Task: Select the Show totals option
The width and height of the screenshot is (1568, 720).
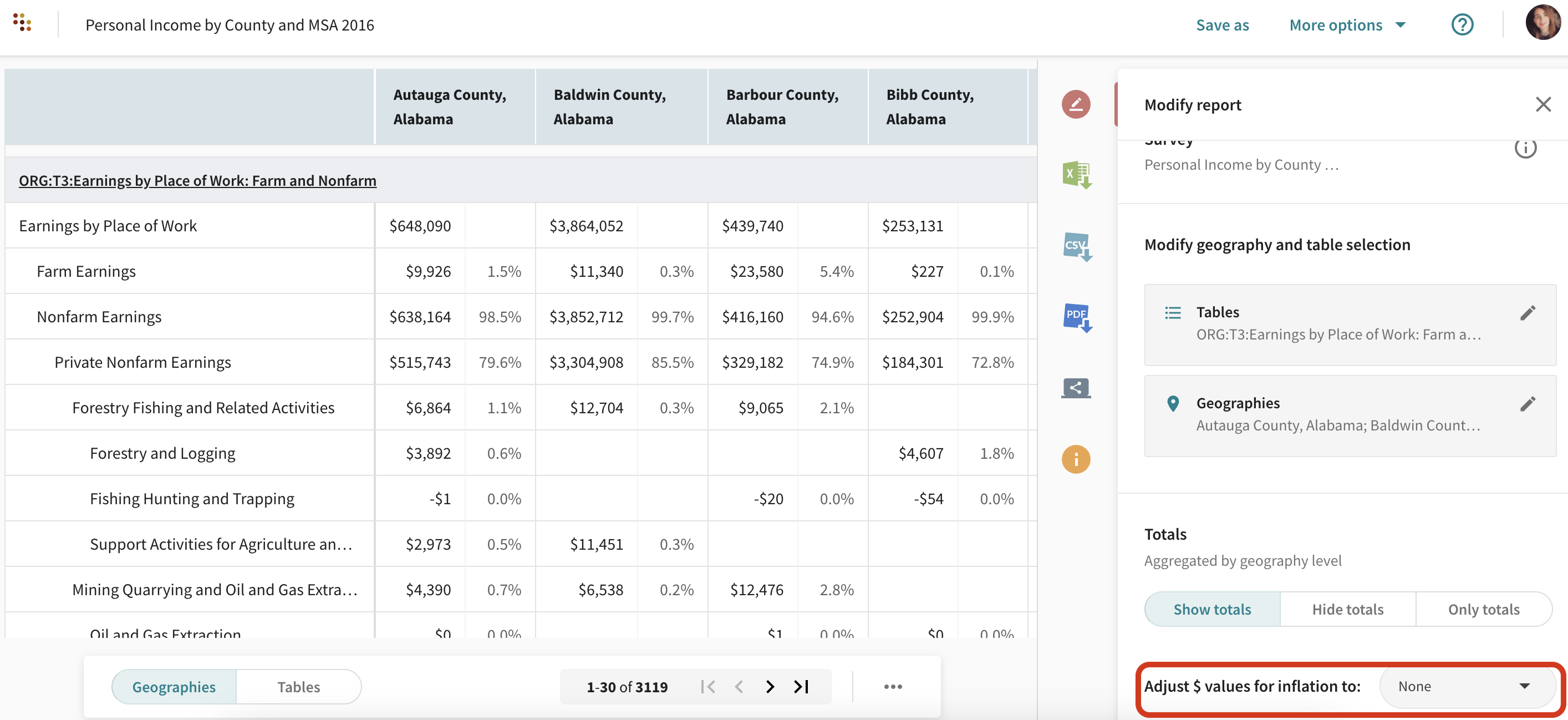Action: click(x=1212, y=609)
